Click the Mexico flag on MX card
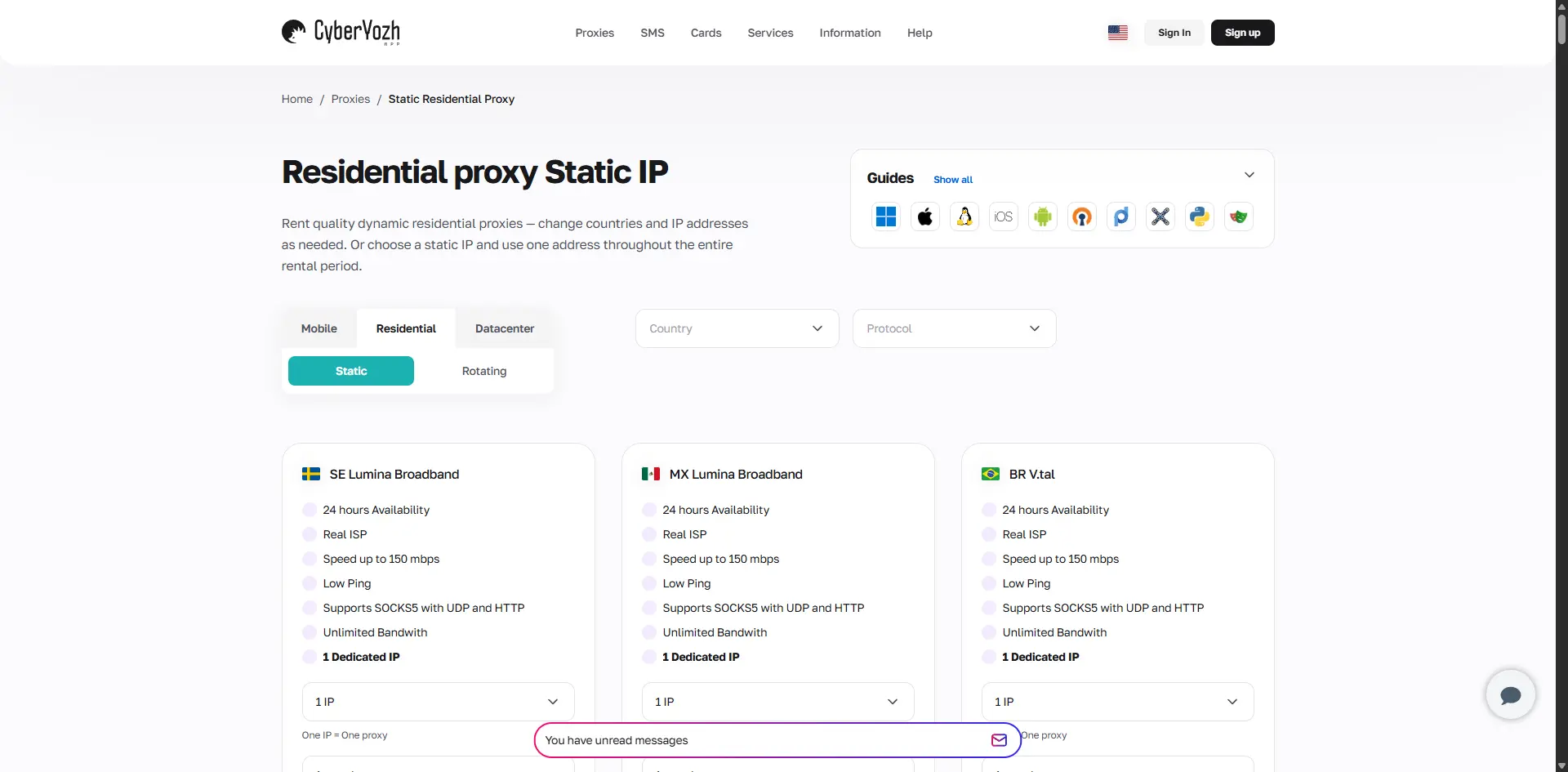 coord(651,474)
